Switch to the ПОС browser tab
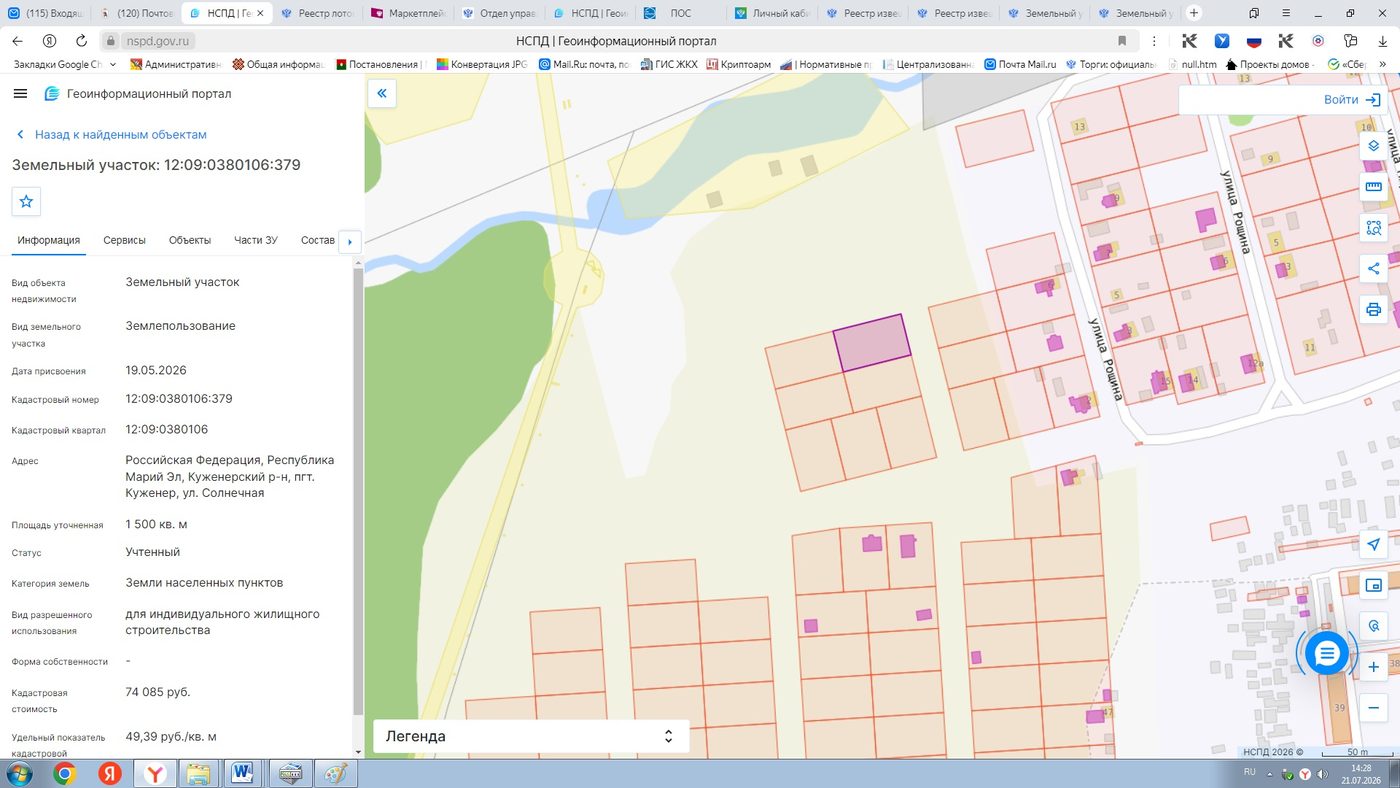The height and width of the screenshot is (788, 1400). [678, 14]
